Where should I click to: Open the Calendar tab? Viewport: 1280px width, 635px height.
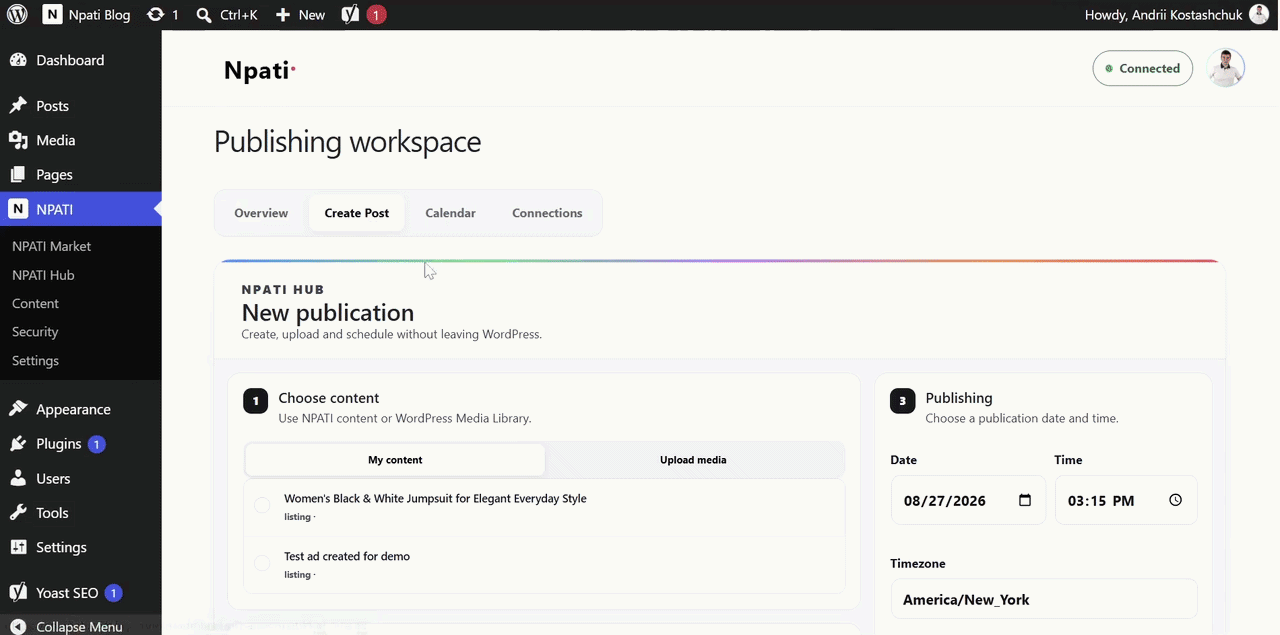[450, 213]
